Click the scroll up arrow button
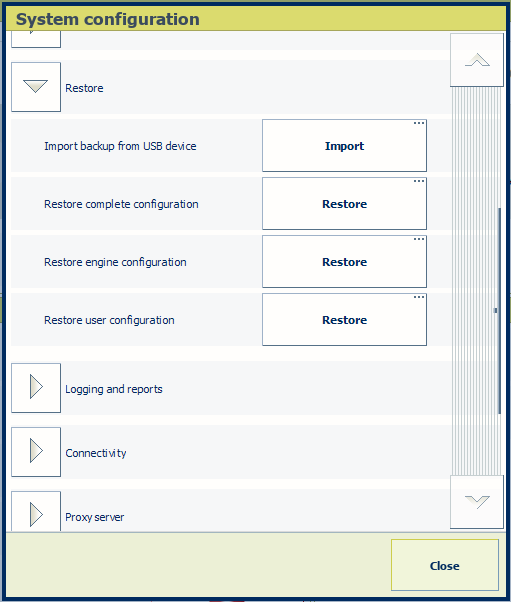511x602 pixels. pos(477,60)
